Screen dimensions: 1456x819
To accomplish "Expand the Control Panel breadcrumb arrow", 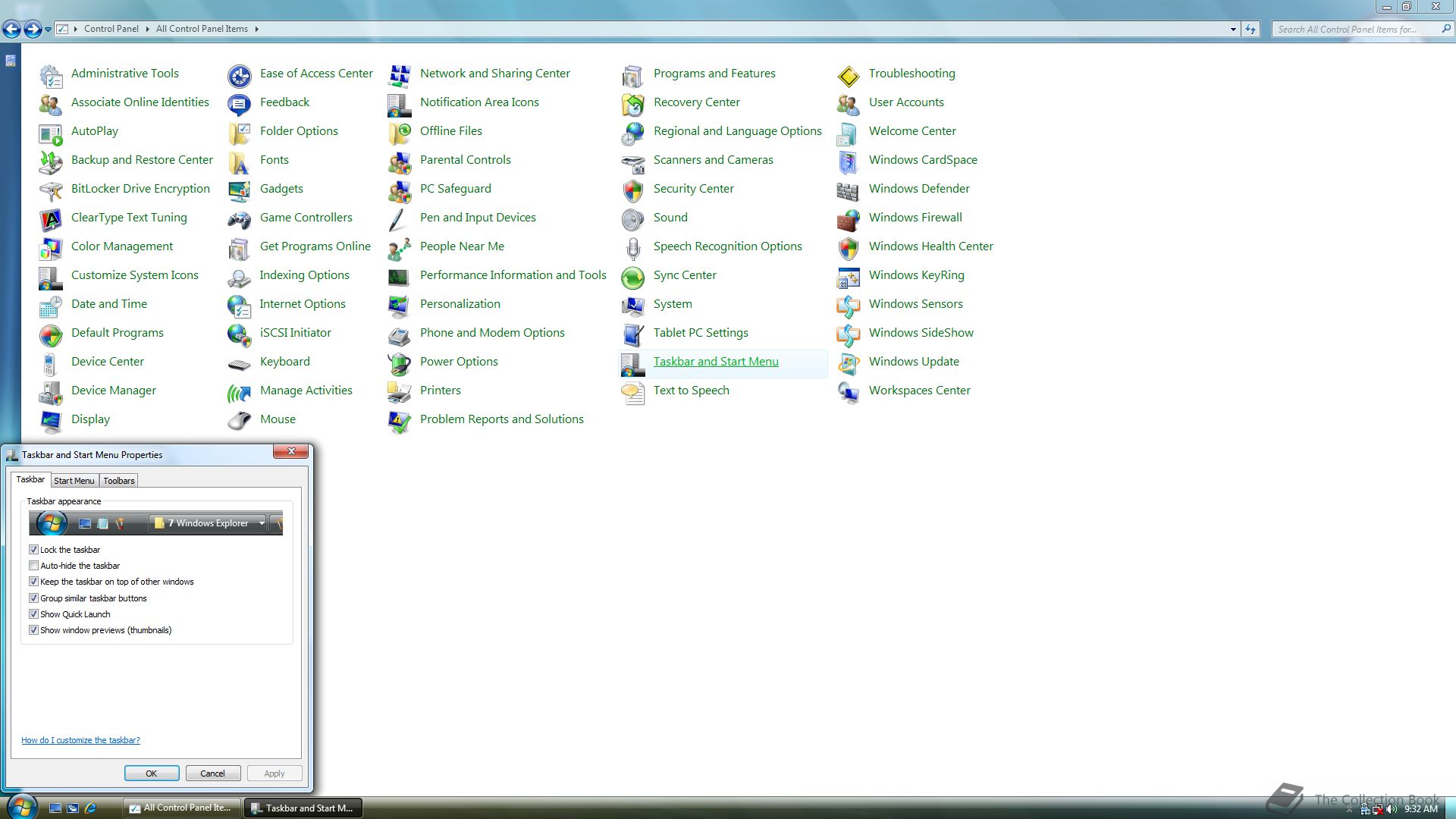I will point(148,29).
